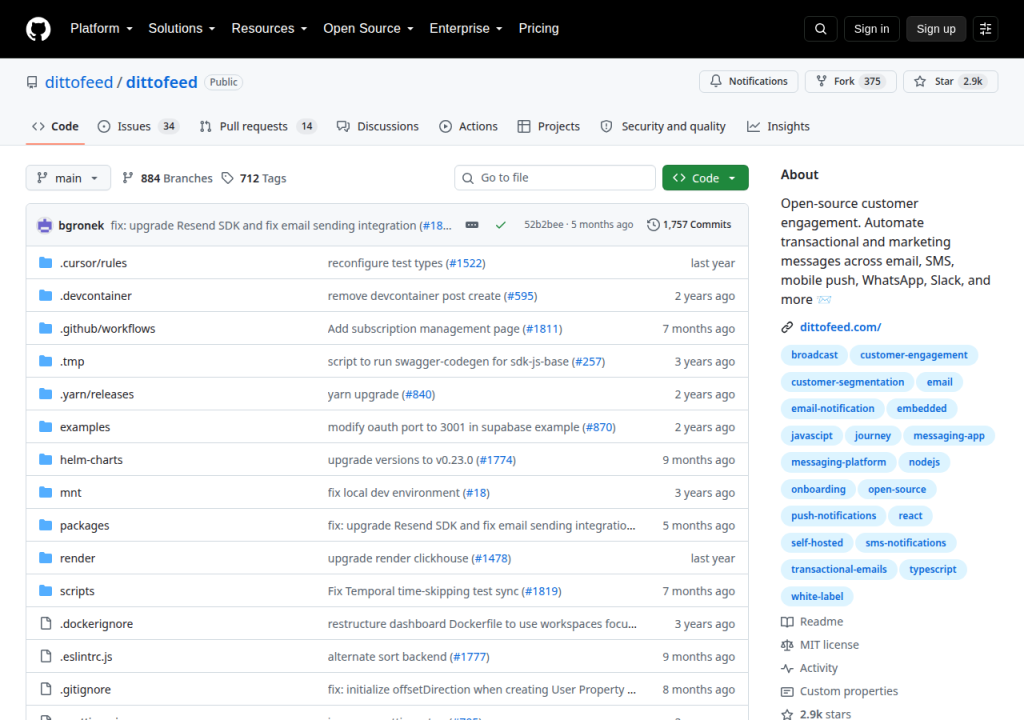Open the Actions tab

click(x=468, y=127)
